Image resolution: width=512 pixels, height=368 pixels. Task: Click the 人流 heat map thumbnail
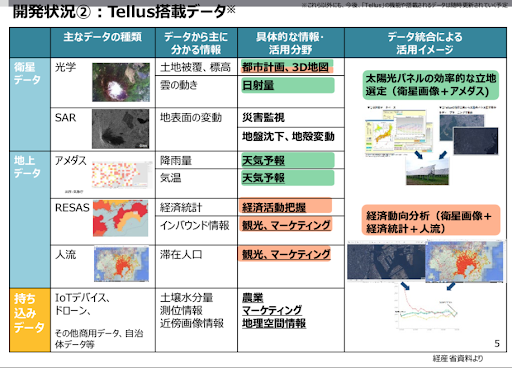click(121, 264)
